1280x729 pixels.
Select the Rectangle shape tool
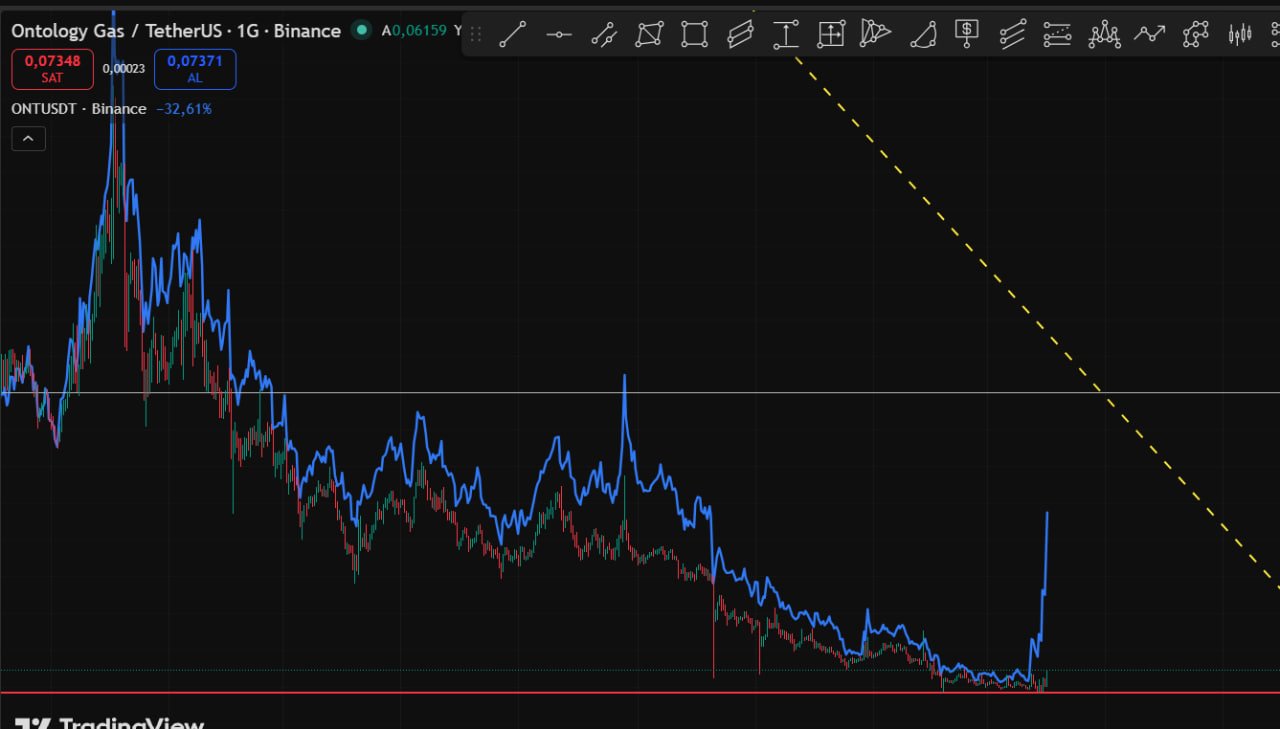(x=694, y=34)
